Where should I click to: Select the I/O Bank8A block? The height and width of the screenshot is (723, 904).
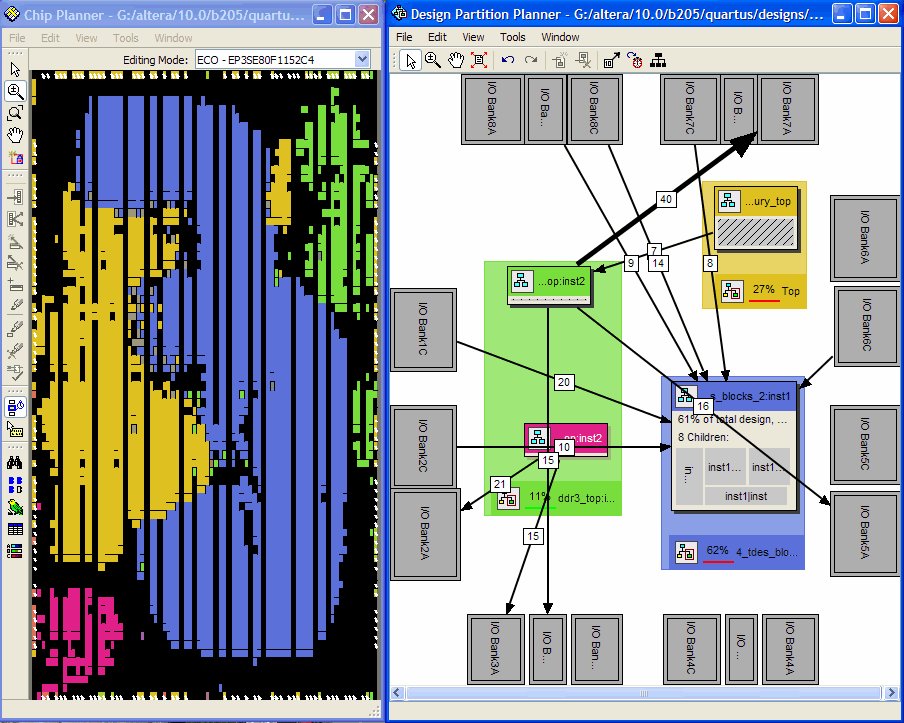click(492, 108)
